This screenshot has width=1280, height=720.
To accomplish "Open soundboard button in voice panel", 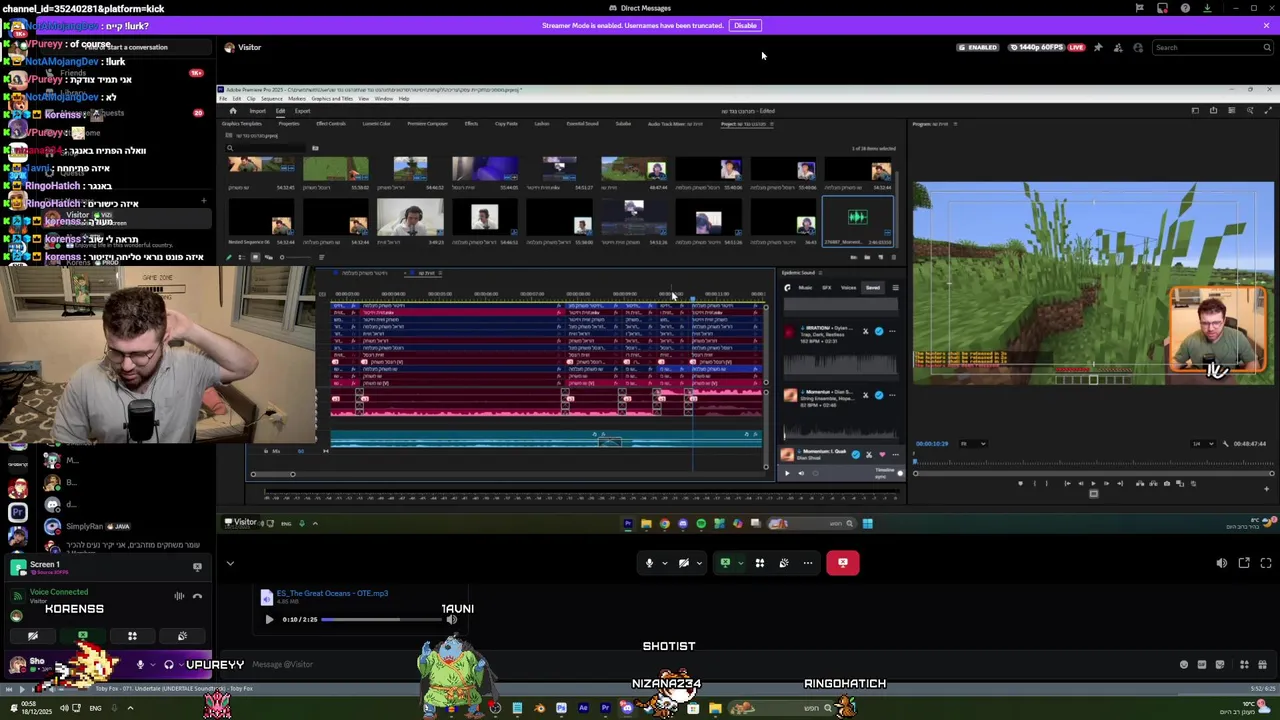I will (182, 636).
